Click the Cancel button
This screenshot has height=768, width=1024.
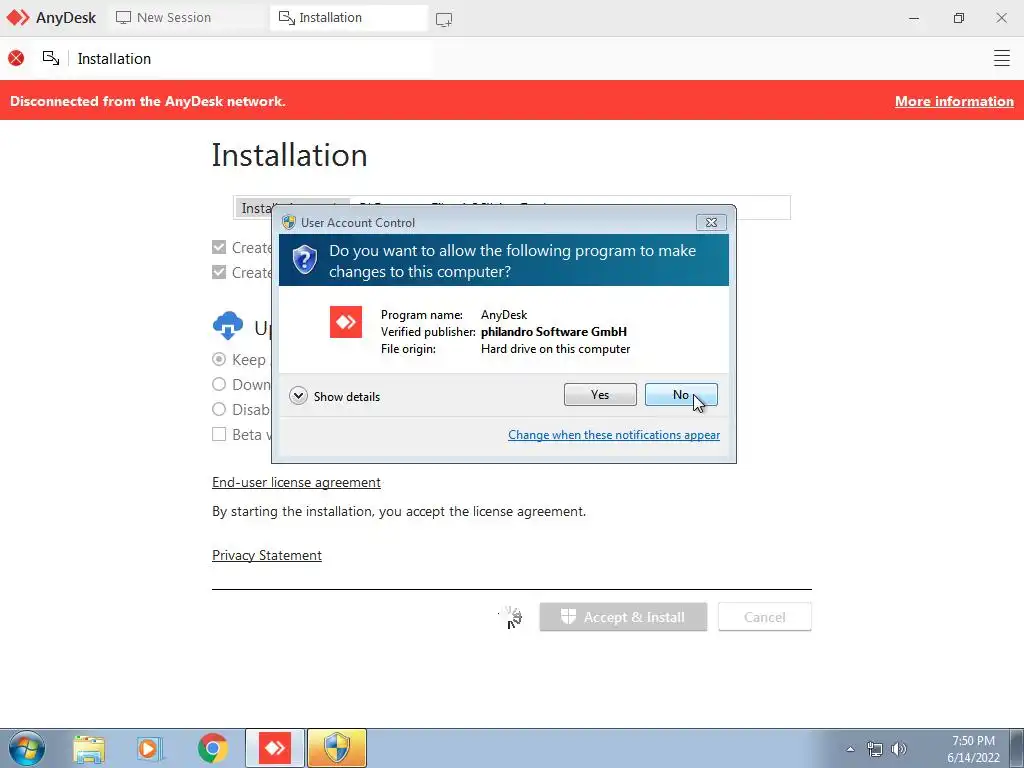click(765, 617)
